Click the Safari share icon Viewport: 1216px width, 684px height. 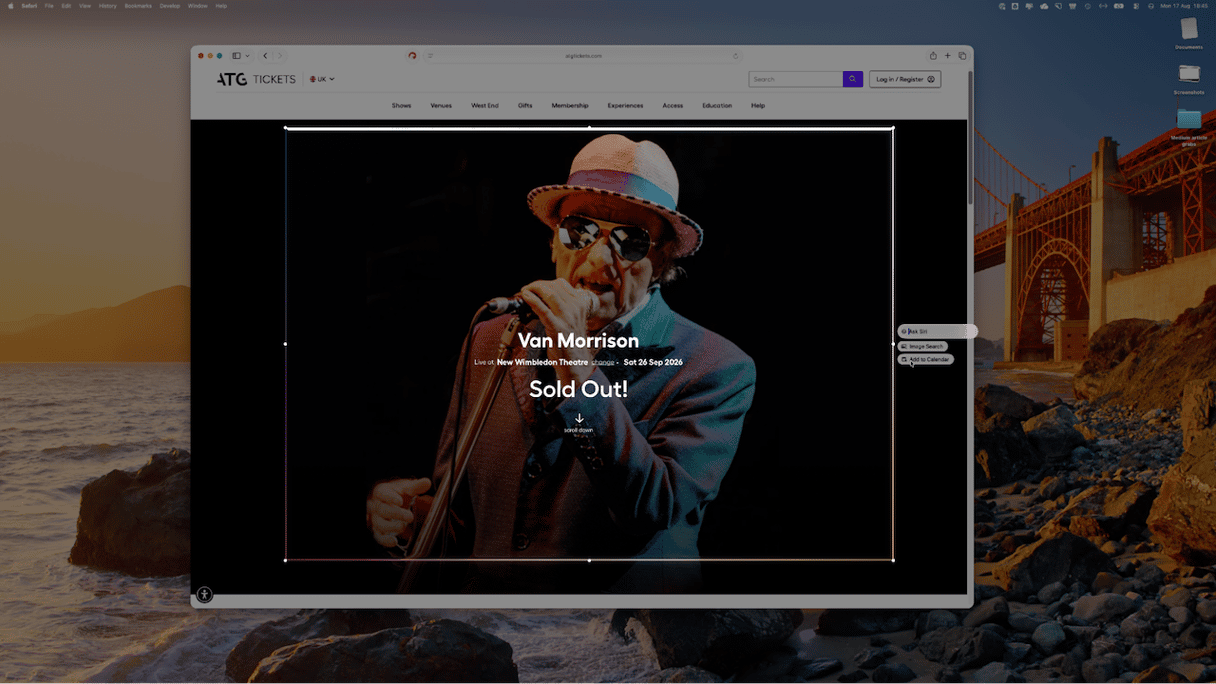point(933,56)
